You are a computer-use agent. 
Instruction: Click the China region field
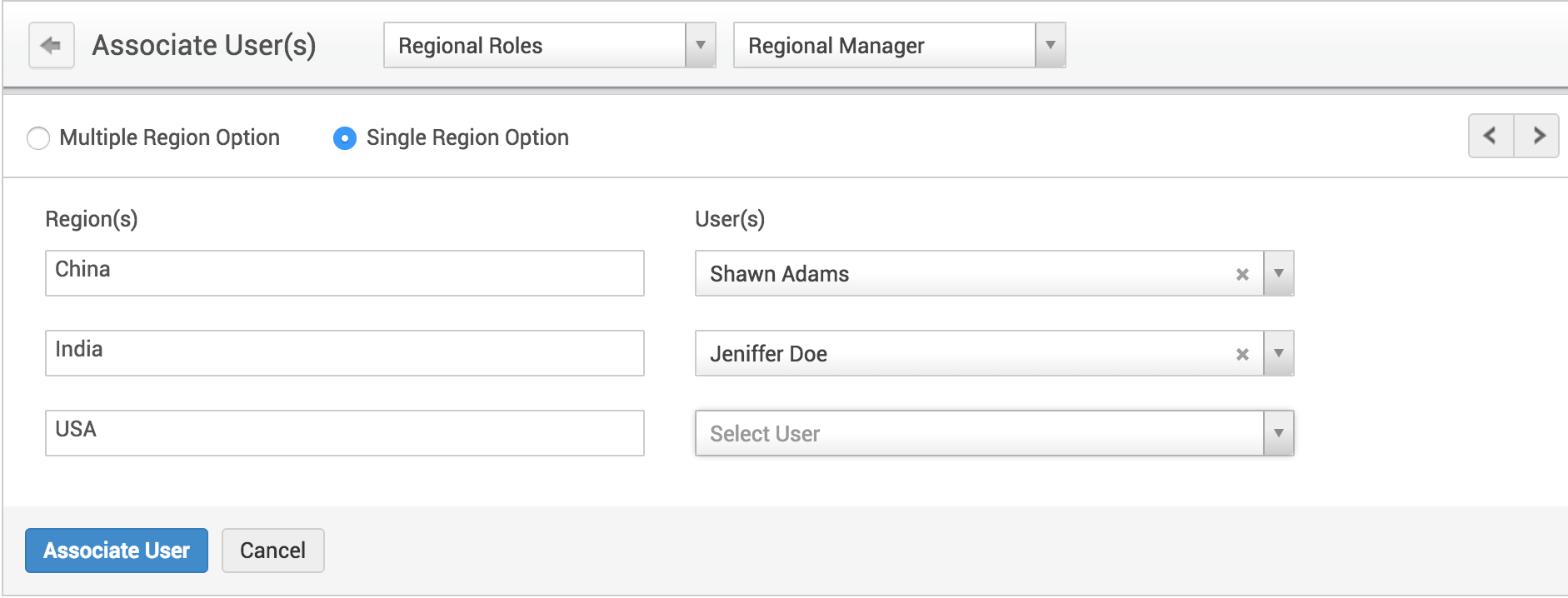[344, 272]
